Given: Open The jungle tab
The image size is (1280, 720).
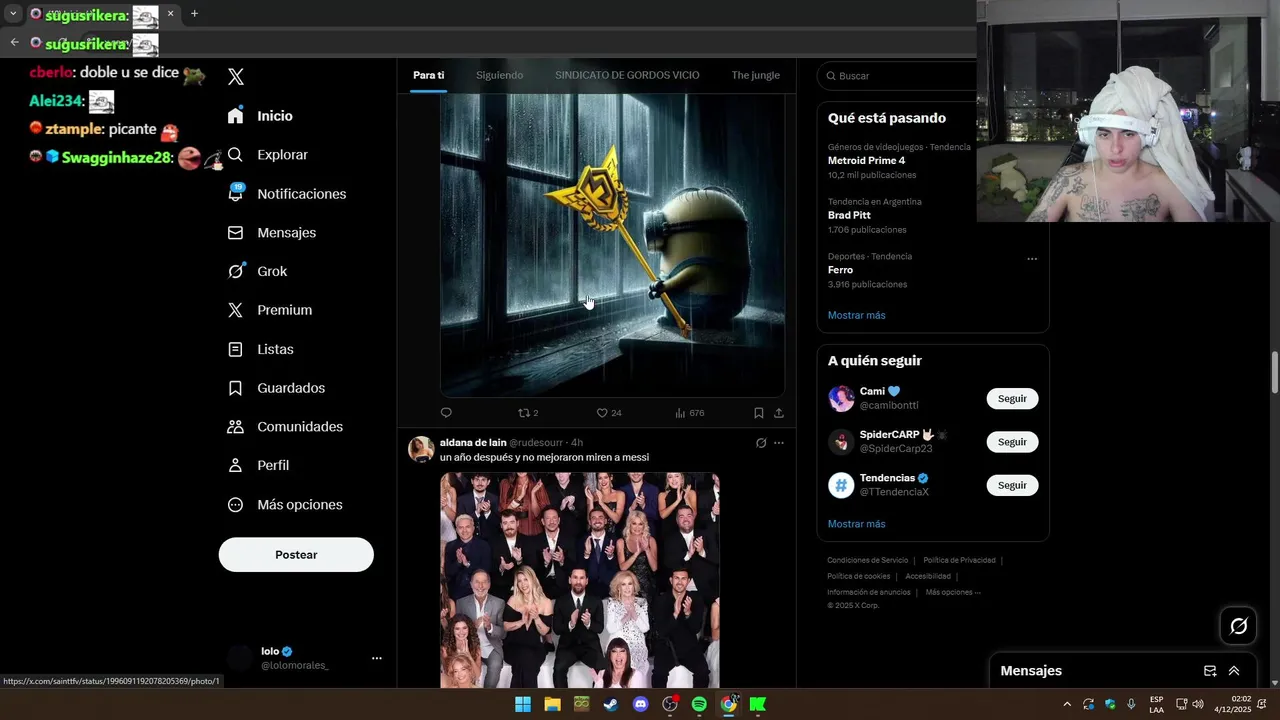Looking at the screenshot, I should (x=755, y=75).
